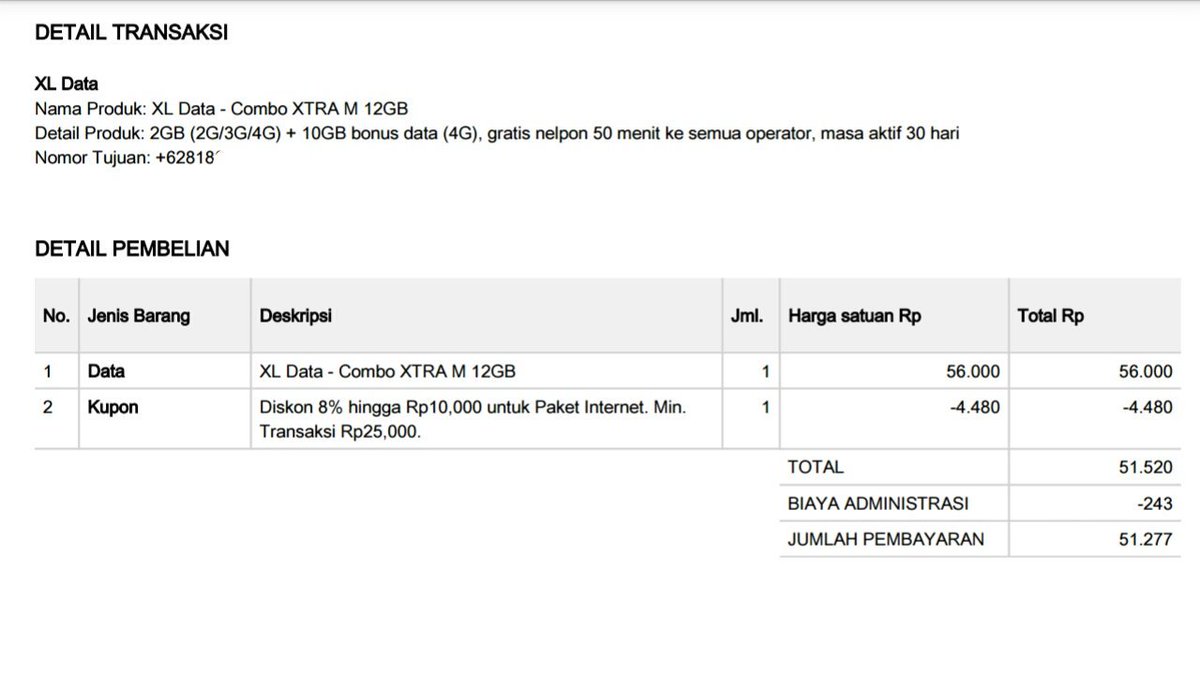
Task: Select the total value 51.520
Action: tap(1146, 467)
